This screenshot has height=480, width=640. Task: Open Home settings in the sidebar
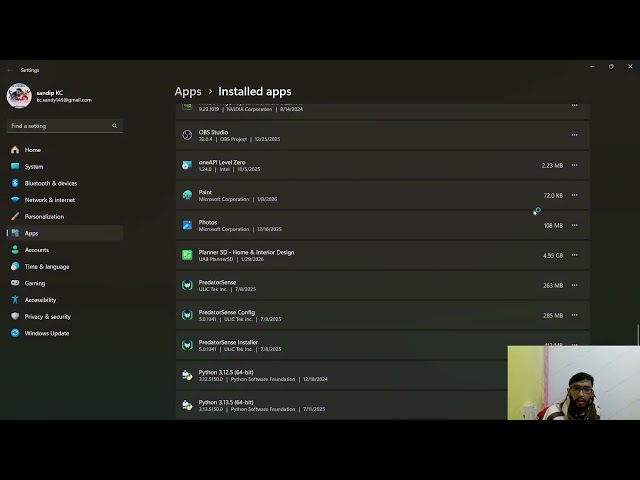[64, 150]
